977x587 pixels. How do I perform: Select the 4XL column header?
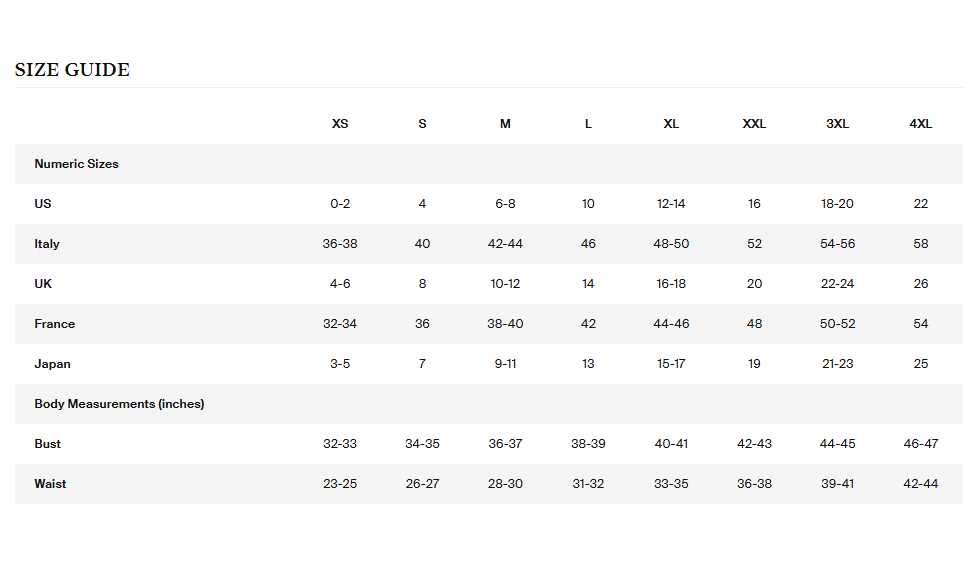(x=920, y=124)
